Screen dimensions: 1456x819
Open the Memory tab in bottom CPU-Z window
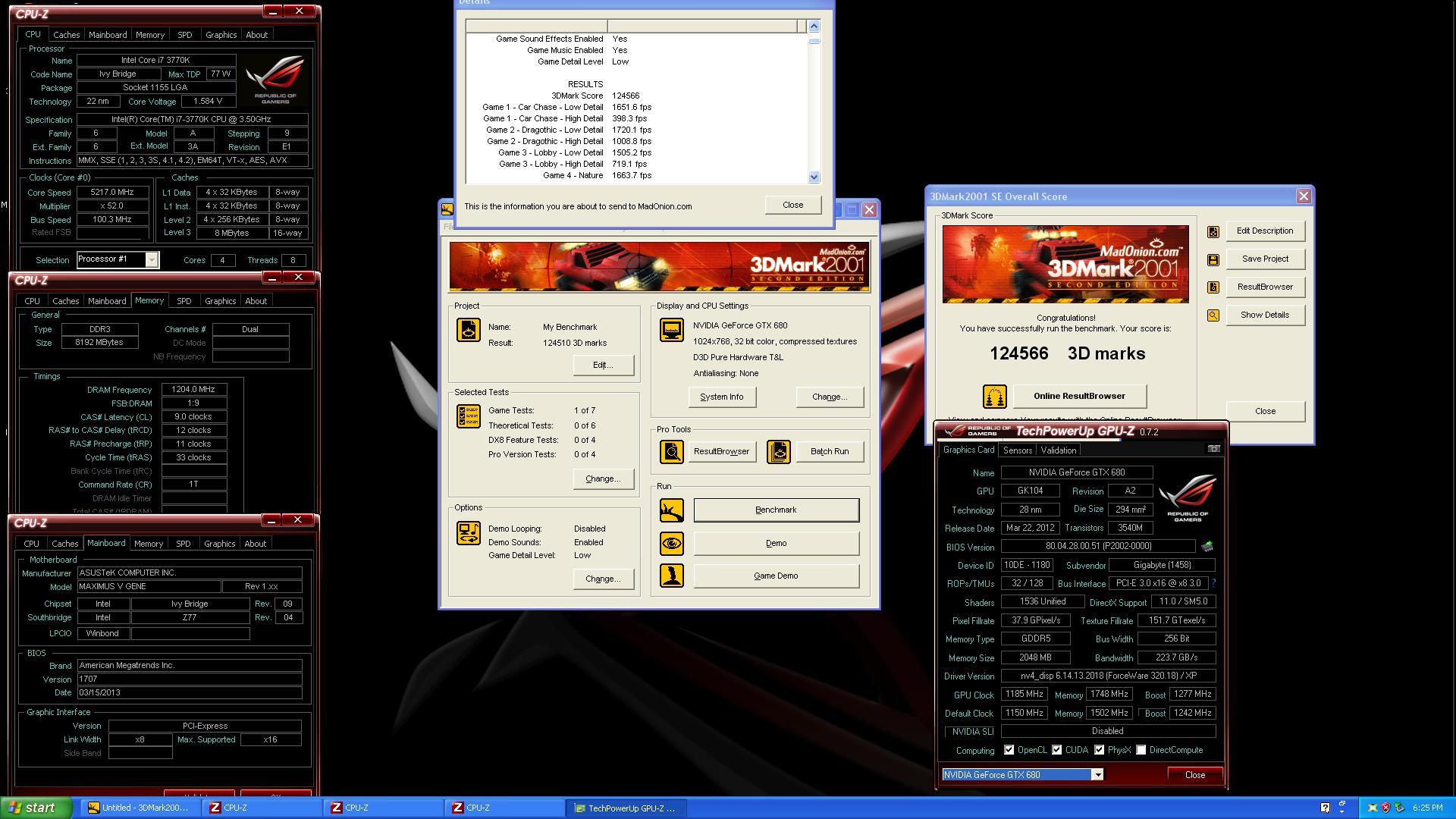(148, 544)
